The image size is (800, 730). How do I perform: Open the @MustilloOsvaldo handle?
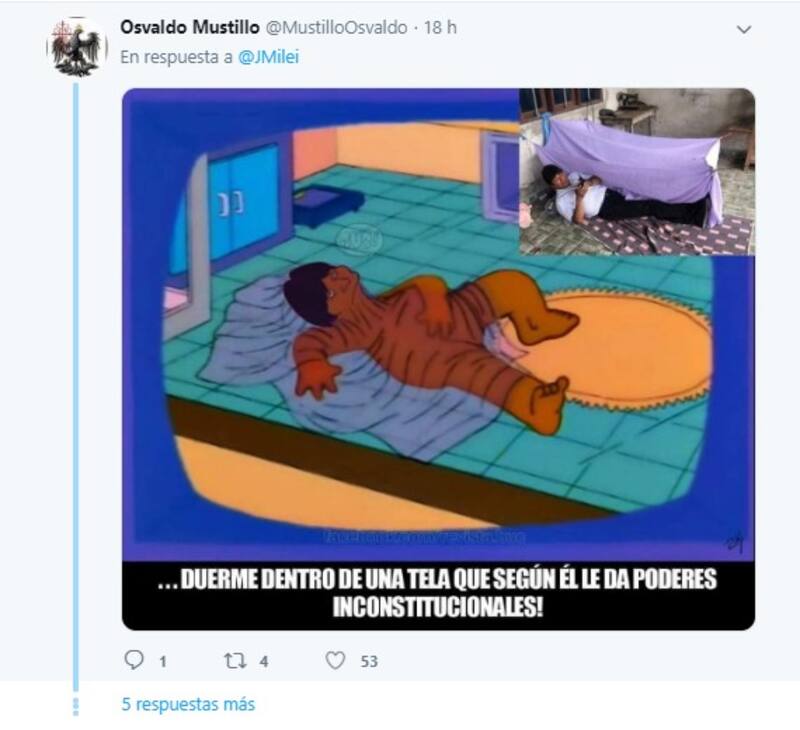[337, 28]
